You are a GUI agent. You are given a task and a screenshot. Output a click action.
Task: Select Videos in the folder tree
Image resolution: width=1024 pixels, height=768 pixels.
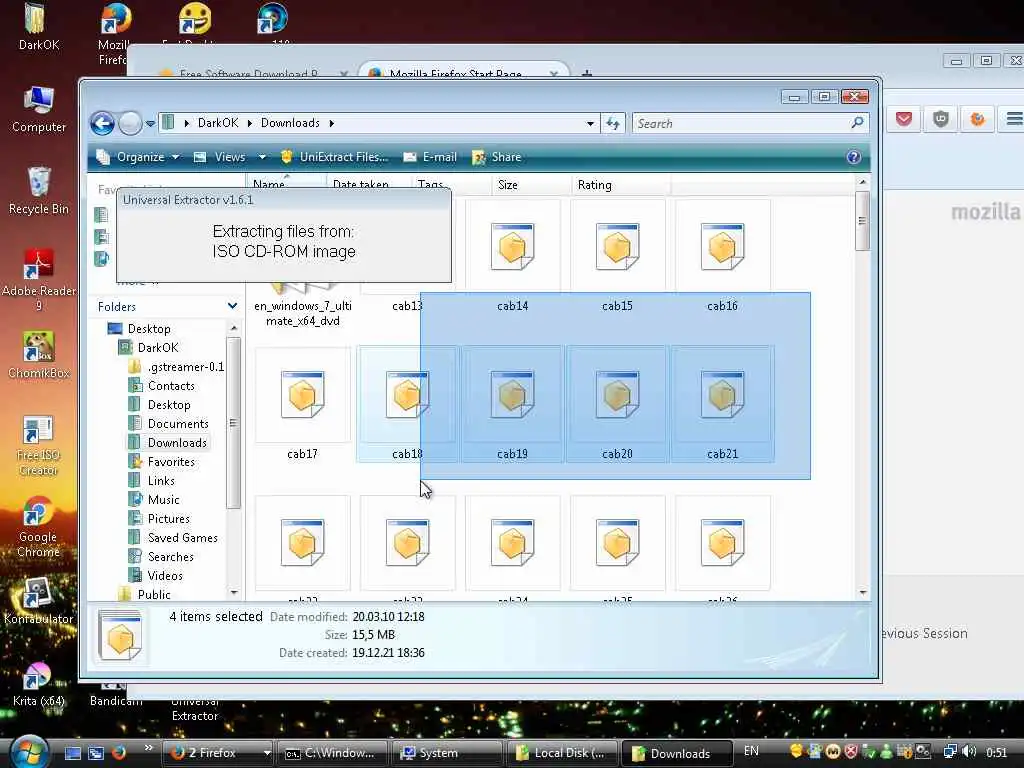pyautogui.click(x=165, y=575)
